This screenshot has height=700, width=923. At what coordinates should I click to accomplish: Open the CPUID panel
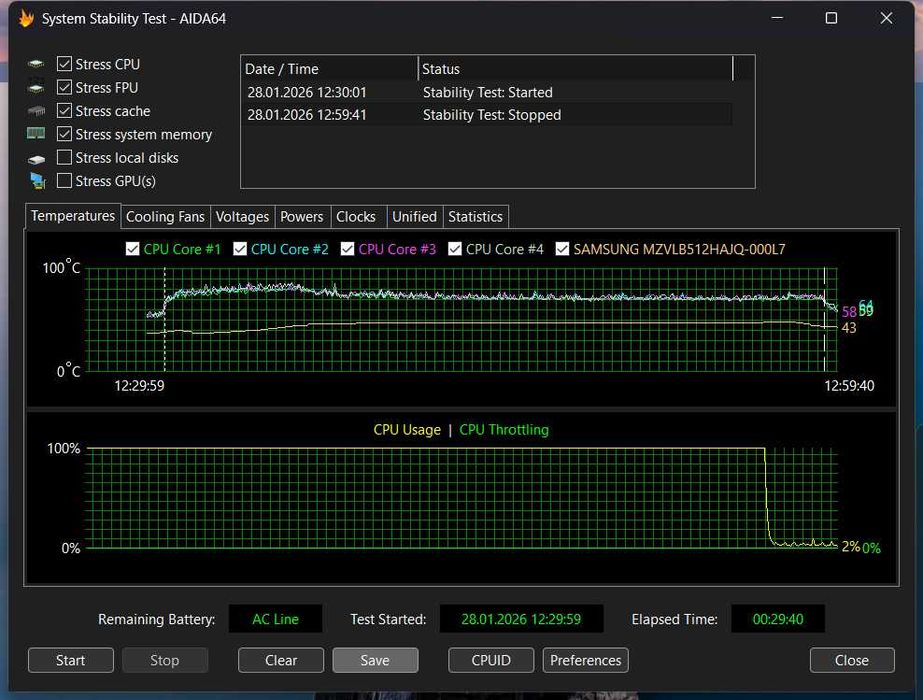point(491,660)
